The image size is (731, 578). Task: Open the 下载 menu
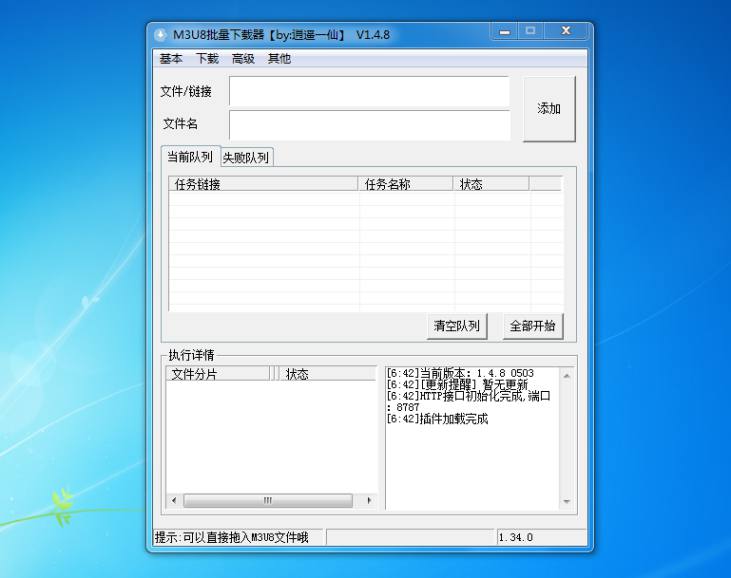pyautogui.click(x=207, y=59)
